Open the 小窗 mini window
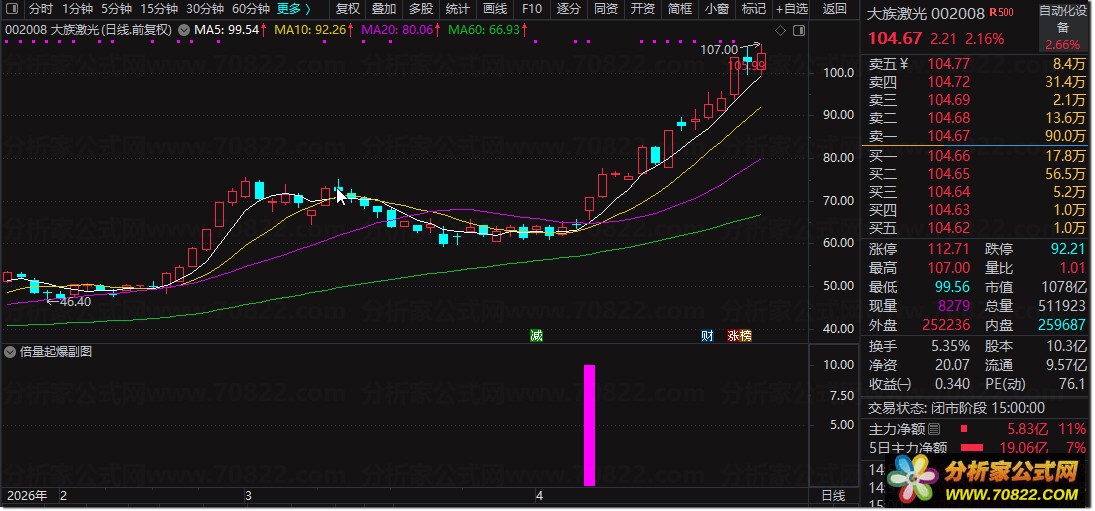The image size is (1095, 511). click(716, 9)
